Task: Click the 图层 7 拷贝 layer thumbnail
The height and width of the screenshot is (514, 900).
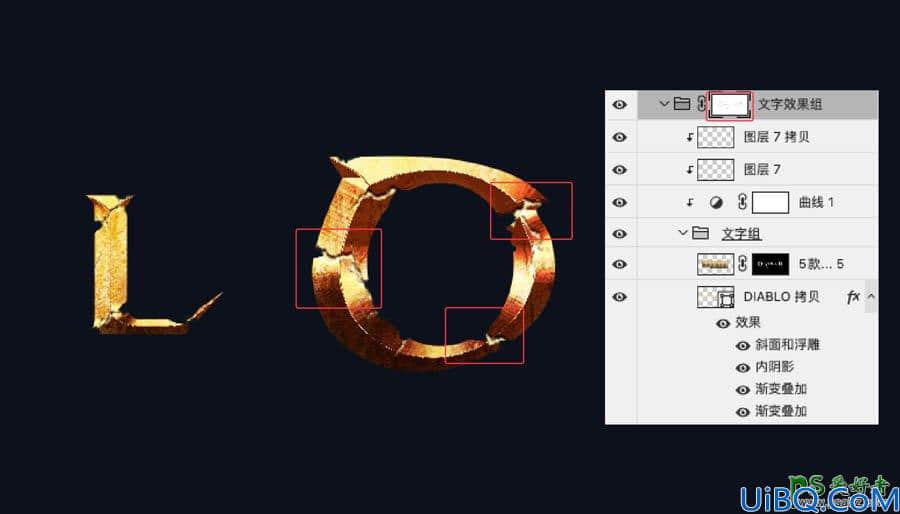Action: (x=715, y=138)
